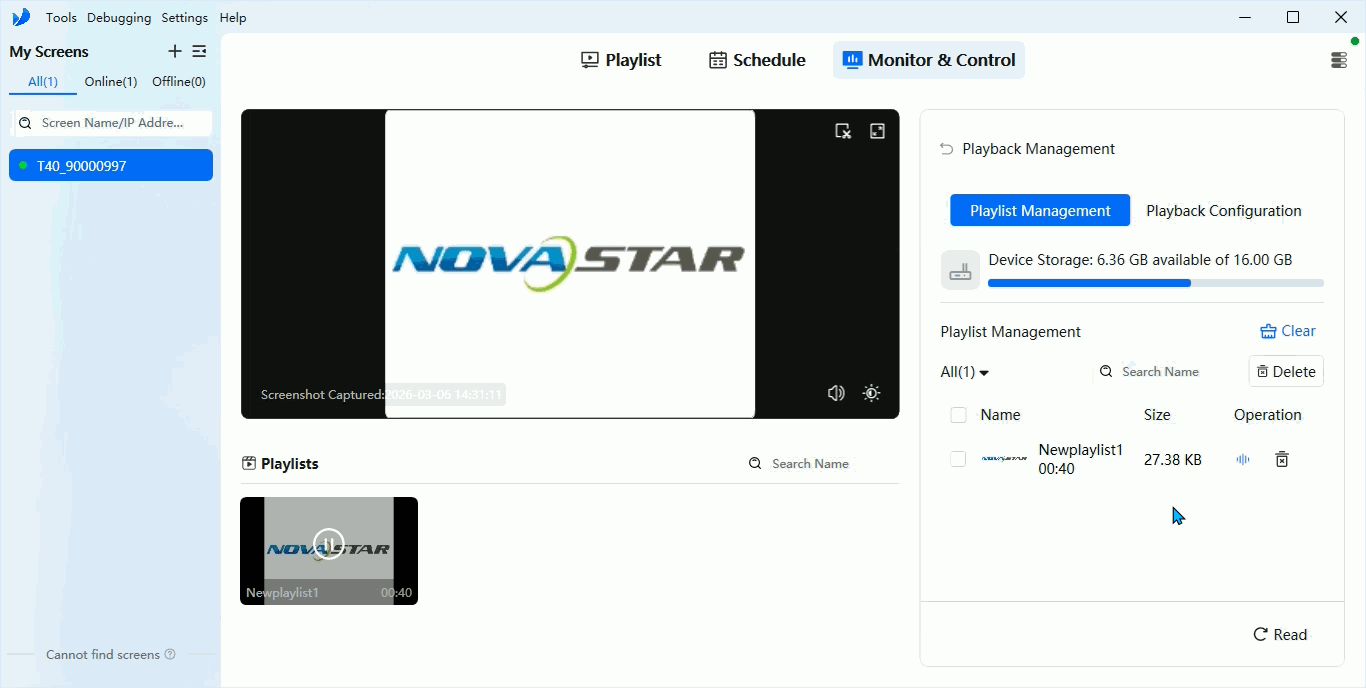Click the device storage progress bar
The height and width of the screenshot is (688, 1366).
click(x=1156, y=283)
